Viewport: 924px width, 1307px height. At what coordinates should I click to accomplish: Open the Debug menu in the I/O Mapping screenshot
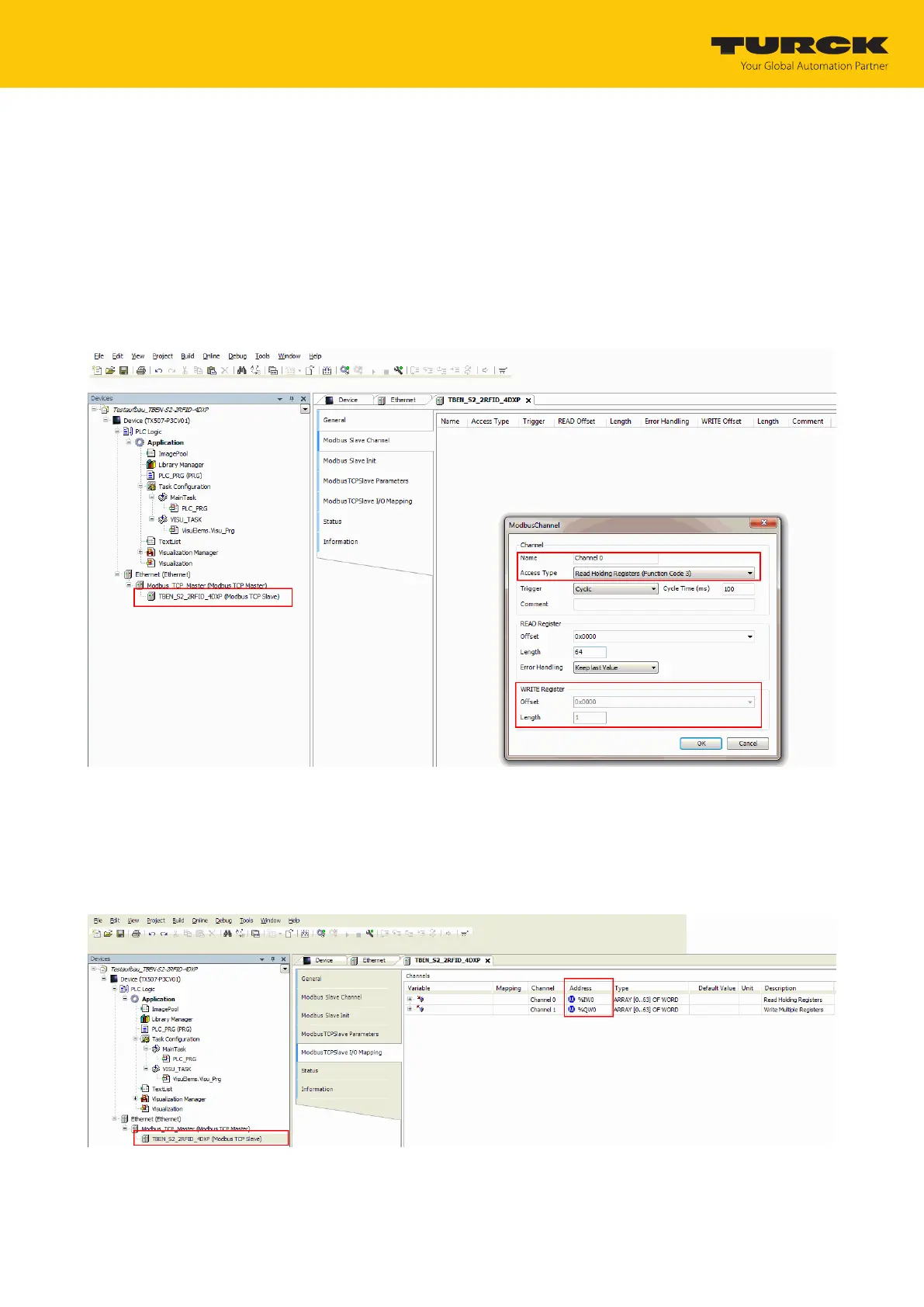pos(223,920)
